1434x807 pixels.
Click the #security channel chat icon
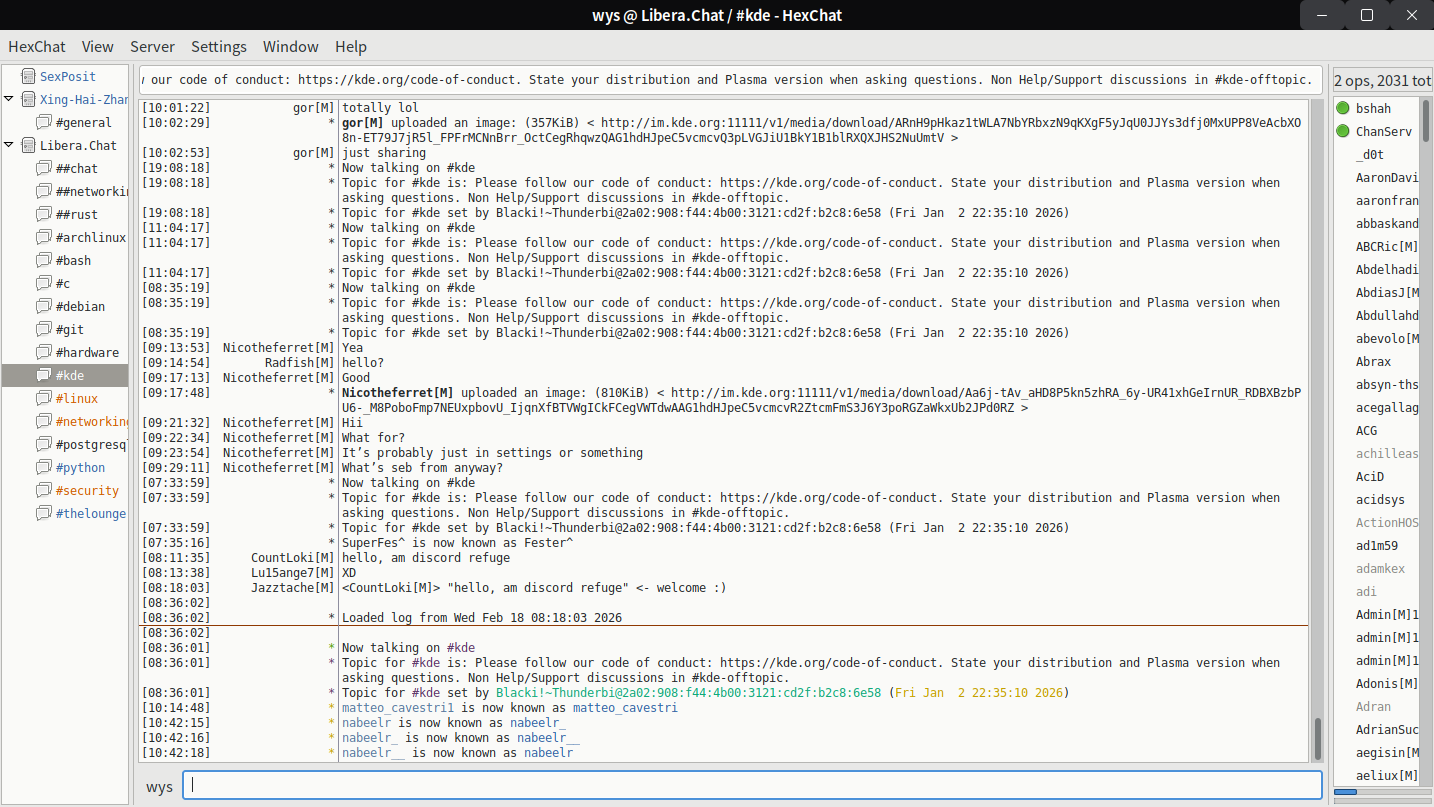pyautogui.click(x=43, y=490)
